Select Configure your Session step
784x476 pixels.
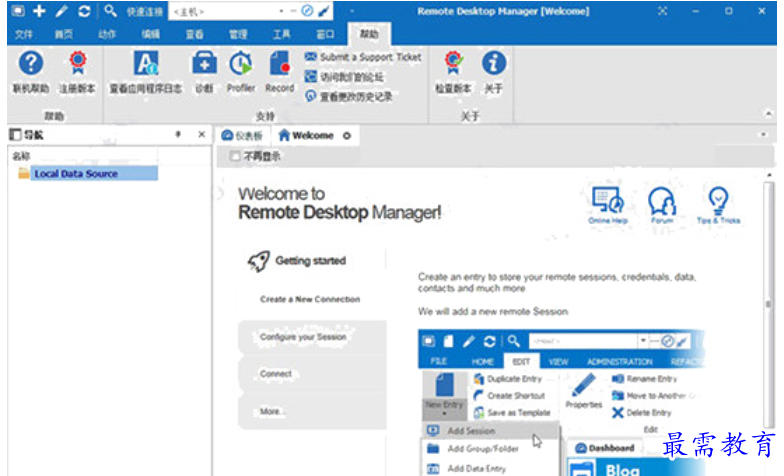[312, 337]
